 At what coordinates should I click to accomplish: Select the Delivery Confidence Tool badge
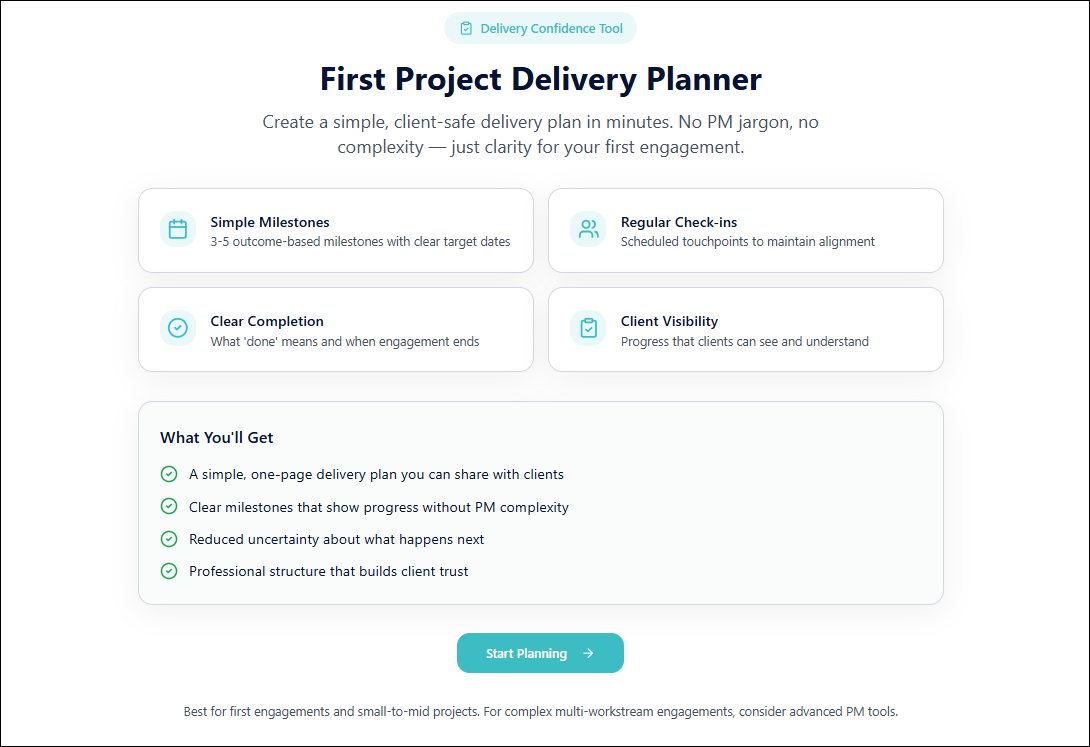tap(540, 28)
